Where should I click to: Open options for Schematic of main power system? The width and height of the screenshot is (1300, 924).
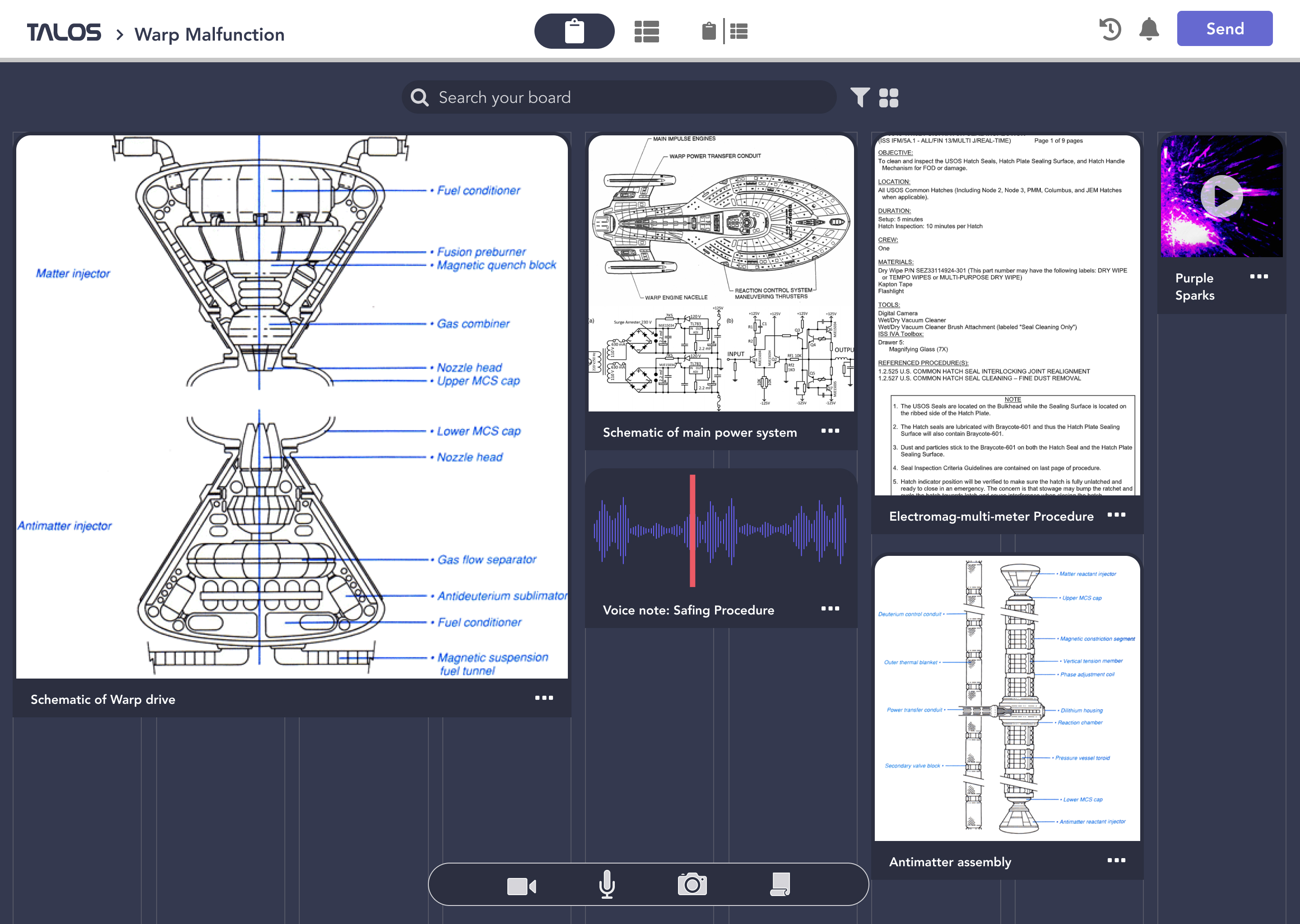(x=830, y=431)
